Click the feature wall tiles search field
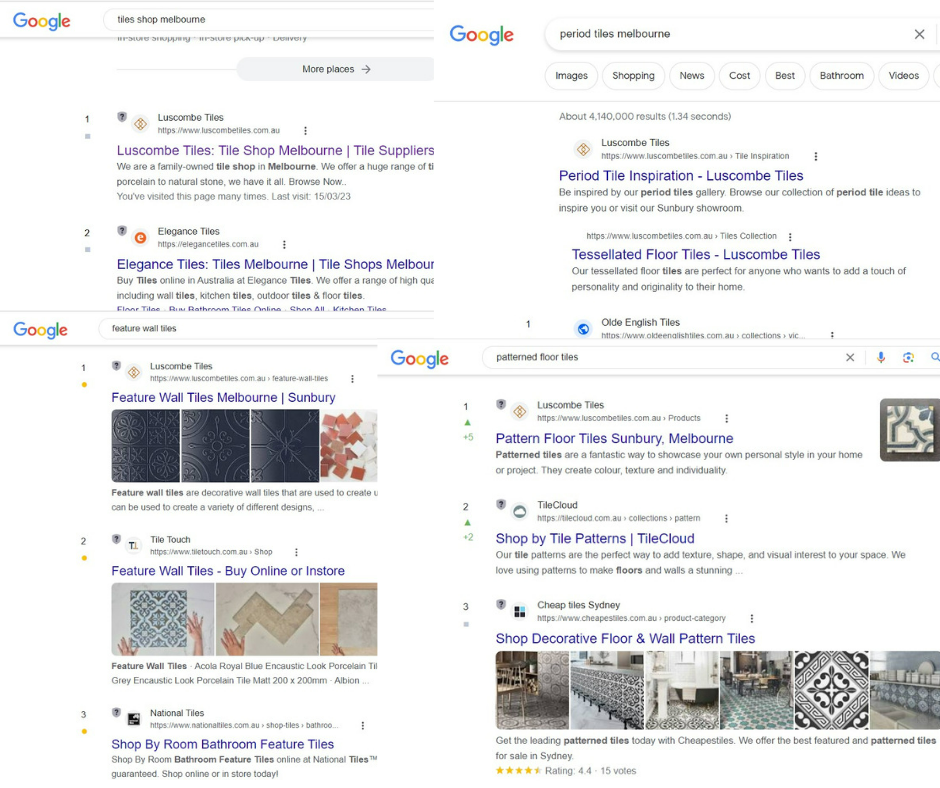 [x=266, y=329]
